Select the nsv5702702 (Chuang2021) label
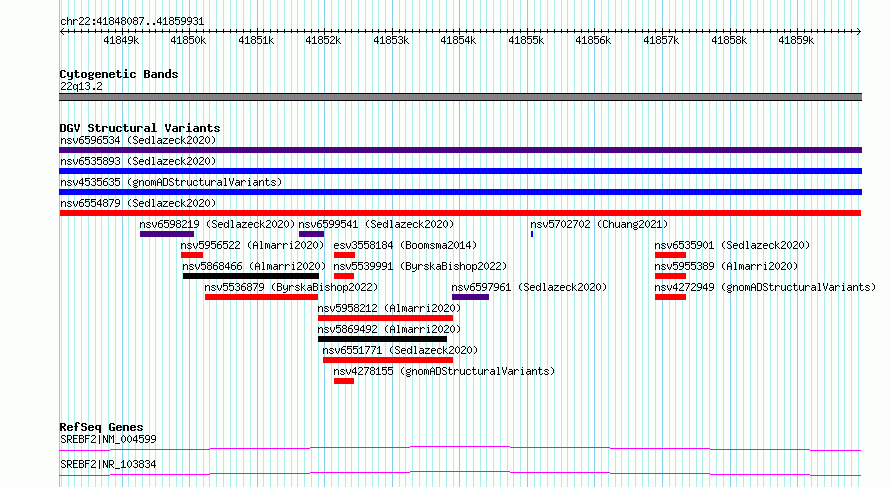The width and height of the screenshot is (890, 487). (x=599, y=224)
